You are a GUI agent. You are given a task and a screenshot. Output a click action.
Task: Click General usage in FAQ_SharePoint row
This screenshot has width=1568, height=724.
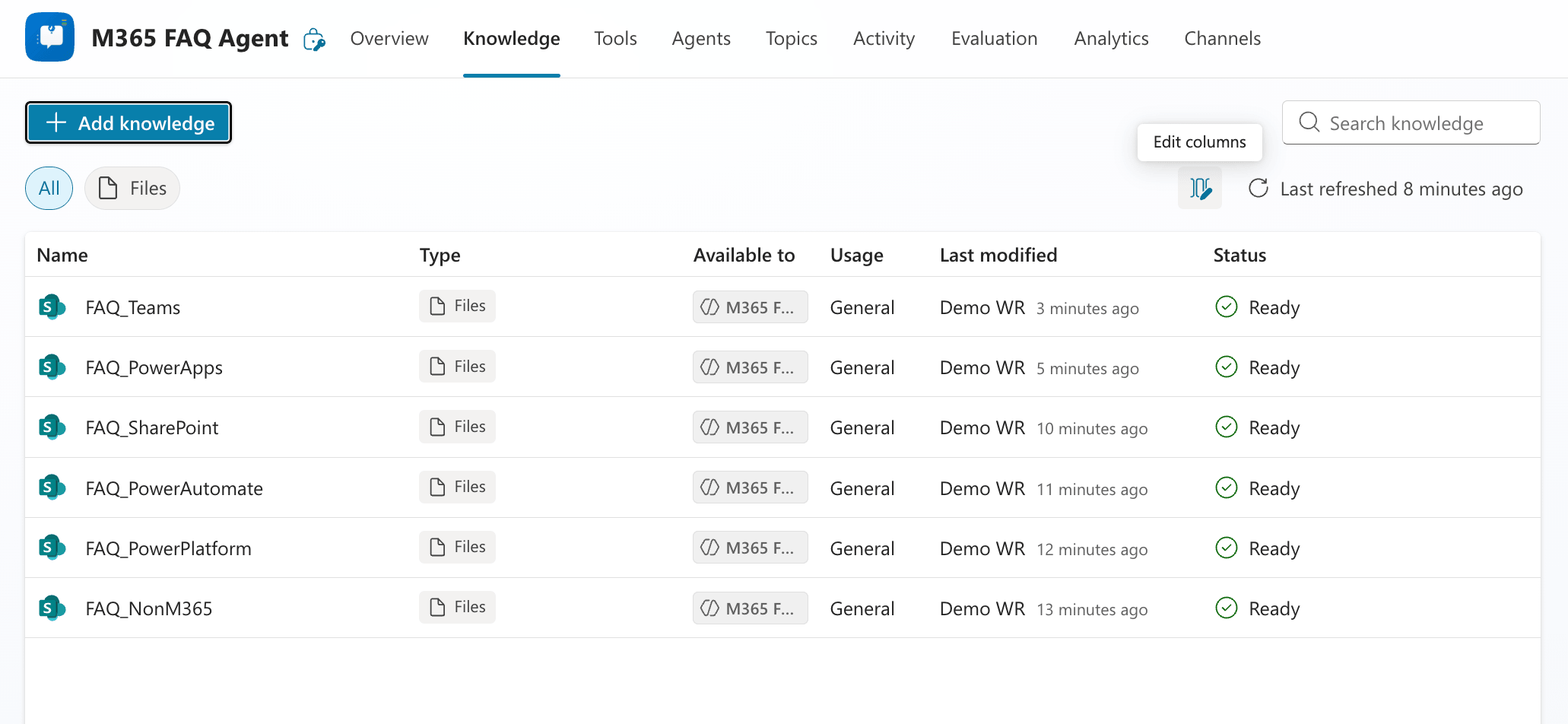(x=862, y=427)
